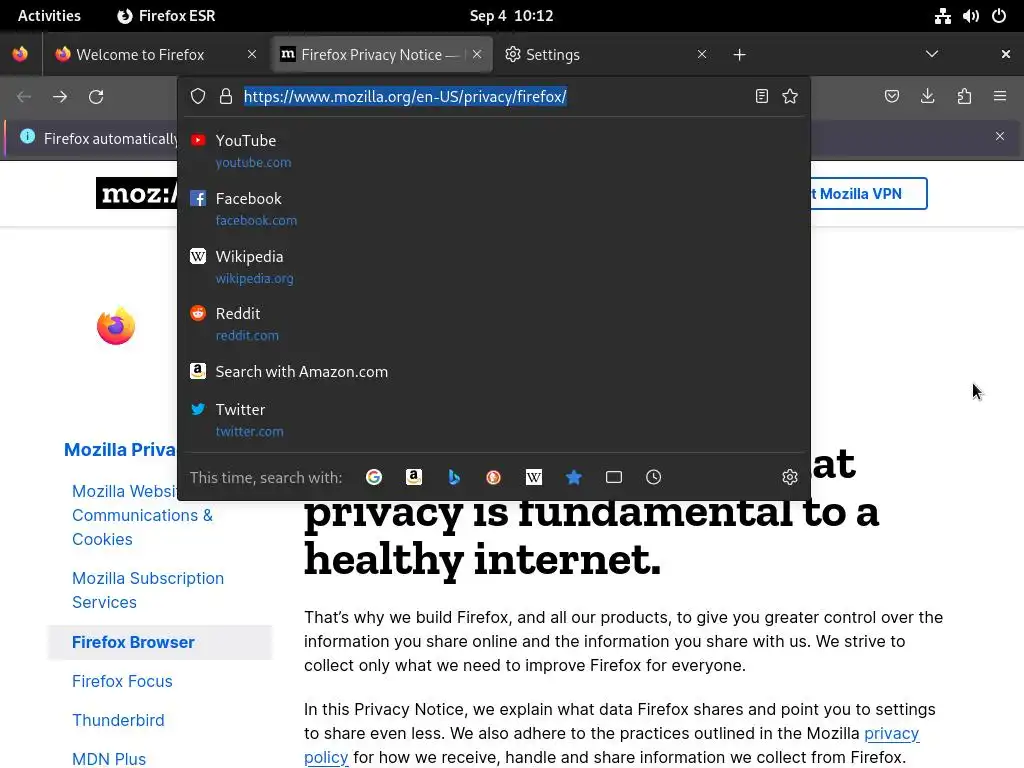Close the Welcome to Firefox tab
The image size is (1024, 768).
pyautogui.click(x=252, y=54)
